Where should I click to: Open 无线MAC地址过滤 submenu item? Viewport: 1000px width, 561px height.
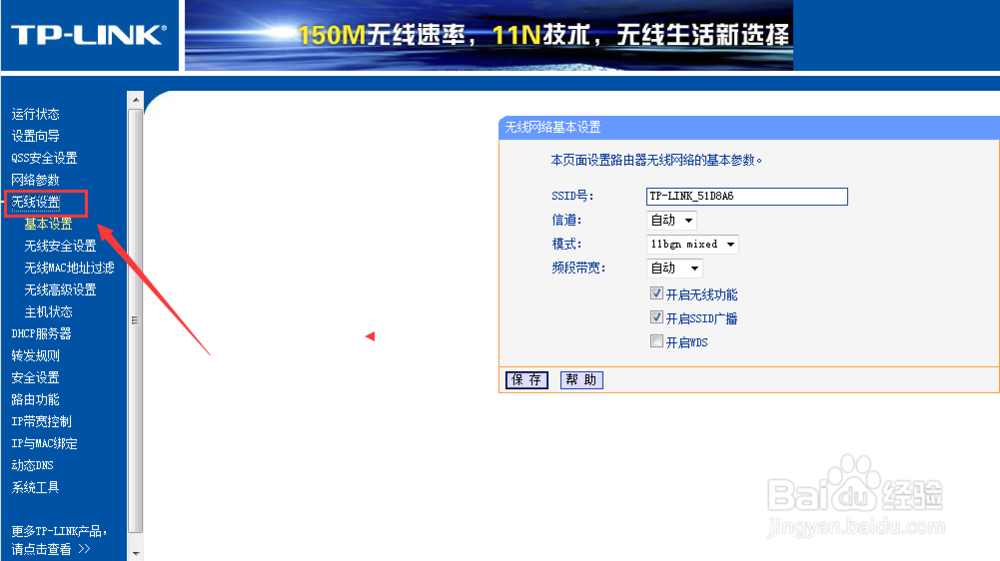70,268
